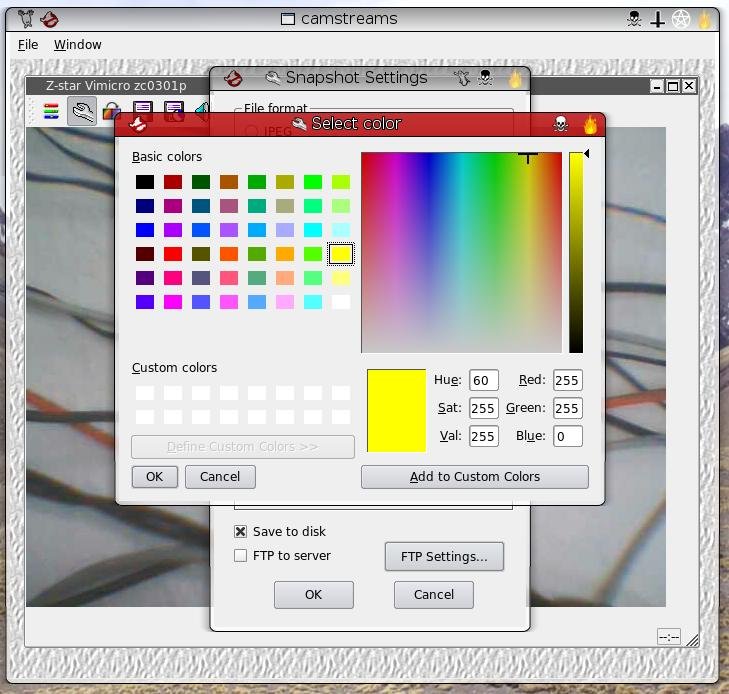Select the first custom color cell
This screenshot has height=694, width=729.
click(145, 393)
